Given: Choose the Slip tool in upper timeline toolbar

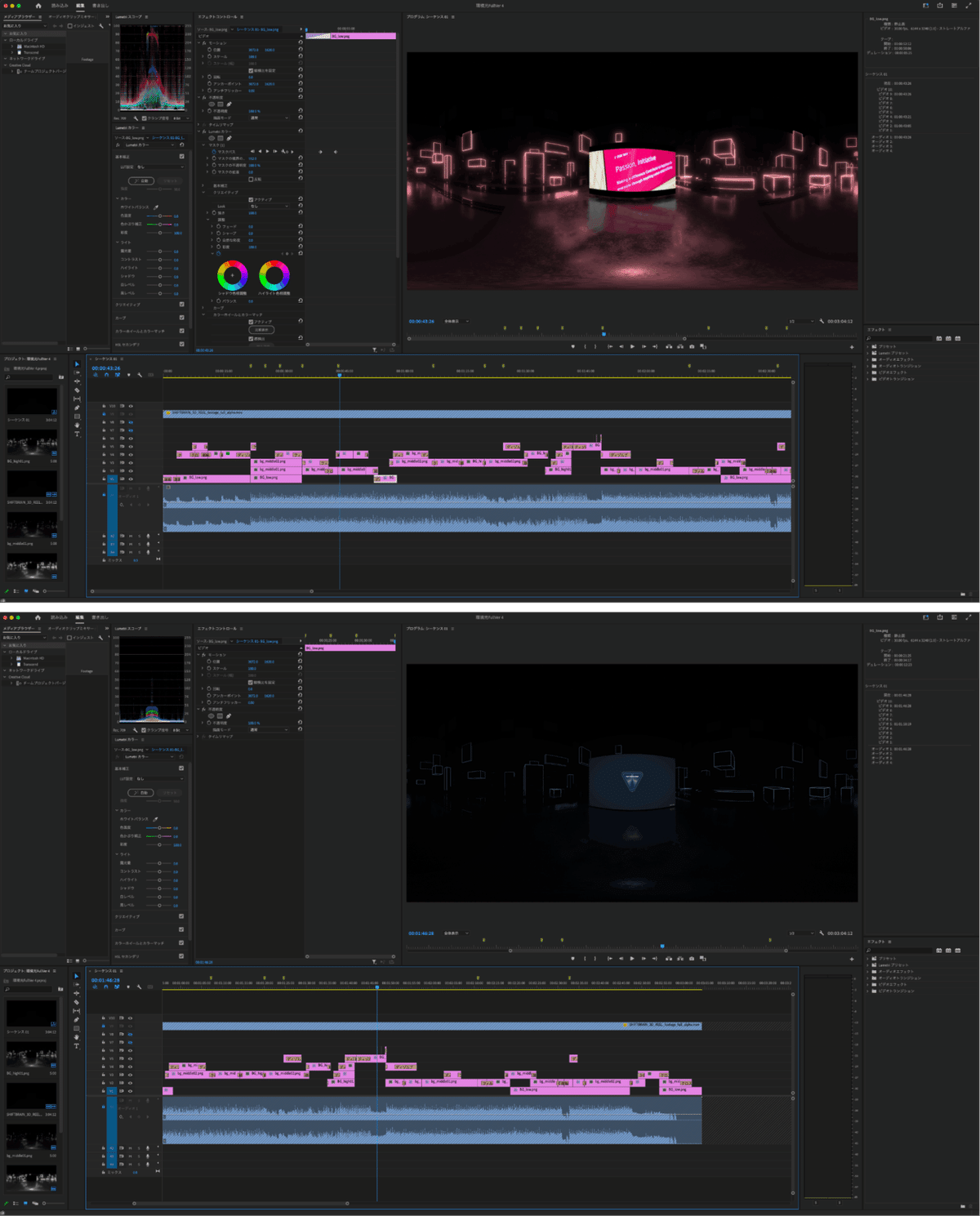Looking at the screenshot, I should pos(77,399).
